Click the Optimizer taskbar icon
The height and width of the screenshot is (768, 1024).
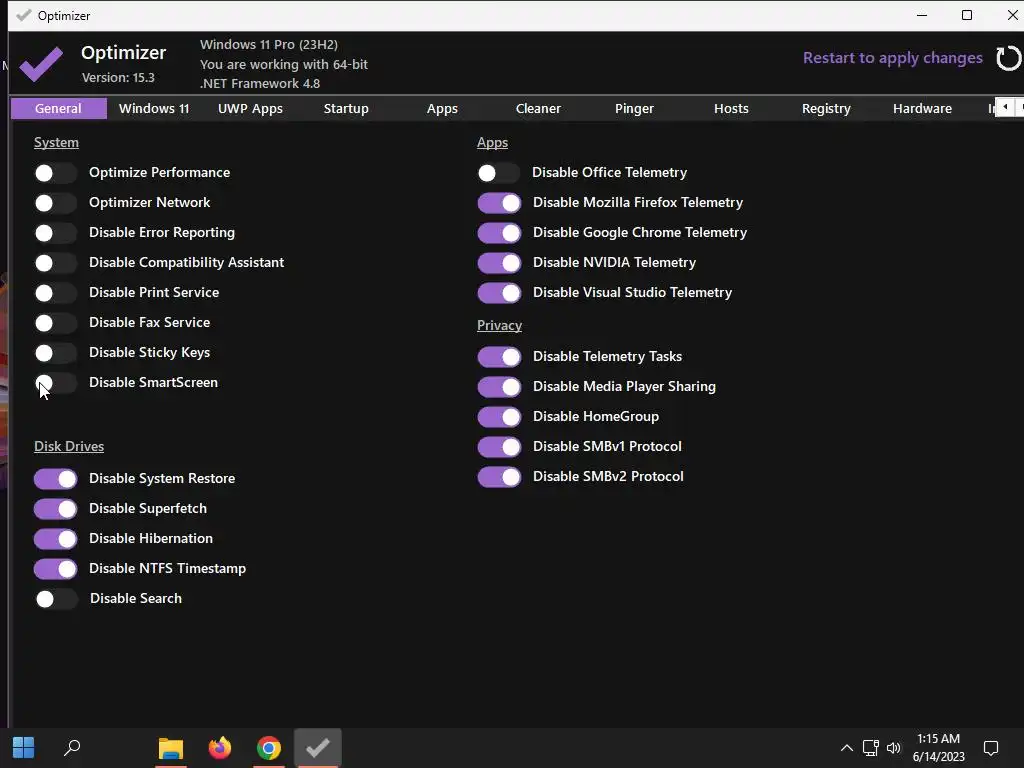point(318,748)
